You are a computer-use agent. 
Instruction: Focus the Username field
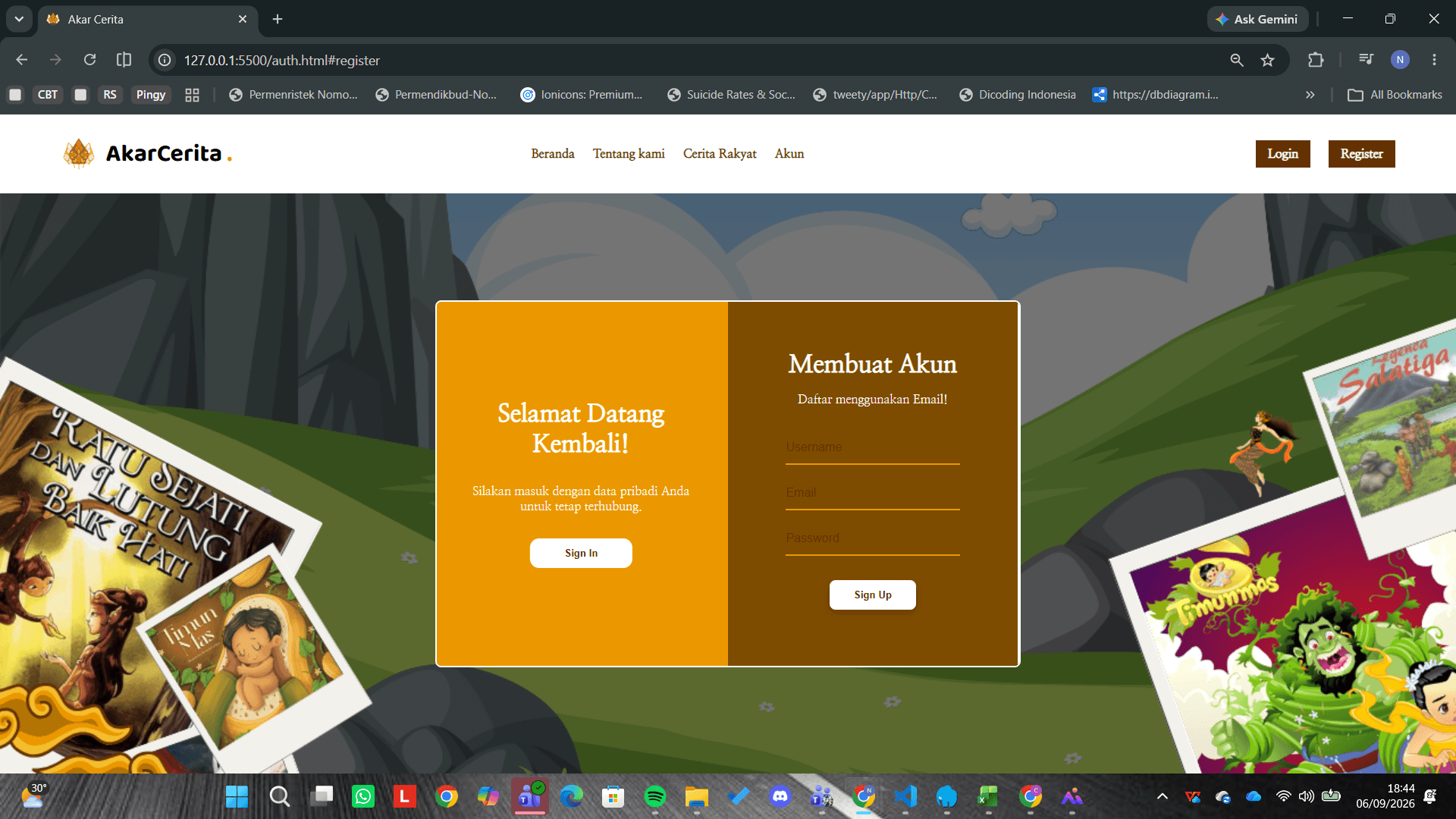tap(873, 447)
